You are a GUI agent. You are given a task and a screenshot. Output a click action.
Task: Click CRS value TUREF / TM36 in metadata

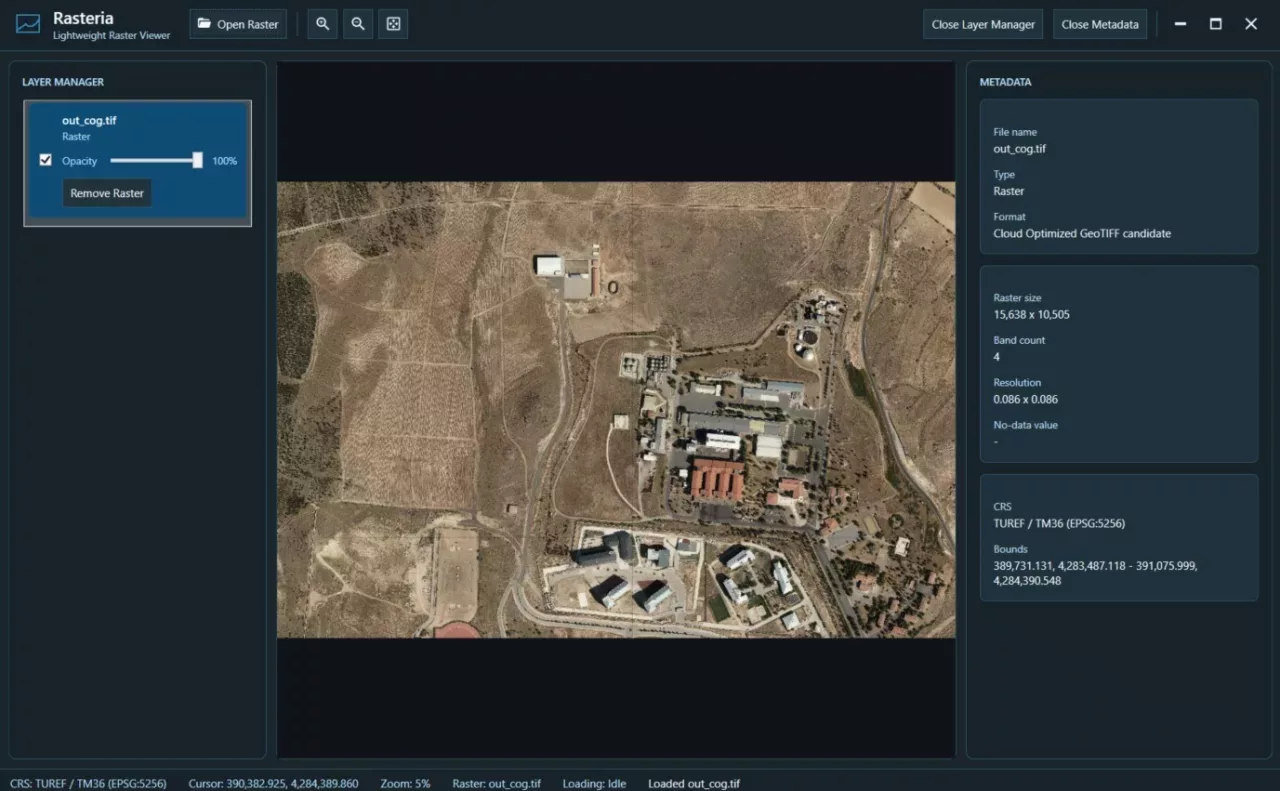[1059, 523]
